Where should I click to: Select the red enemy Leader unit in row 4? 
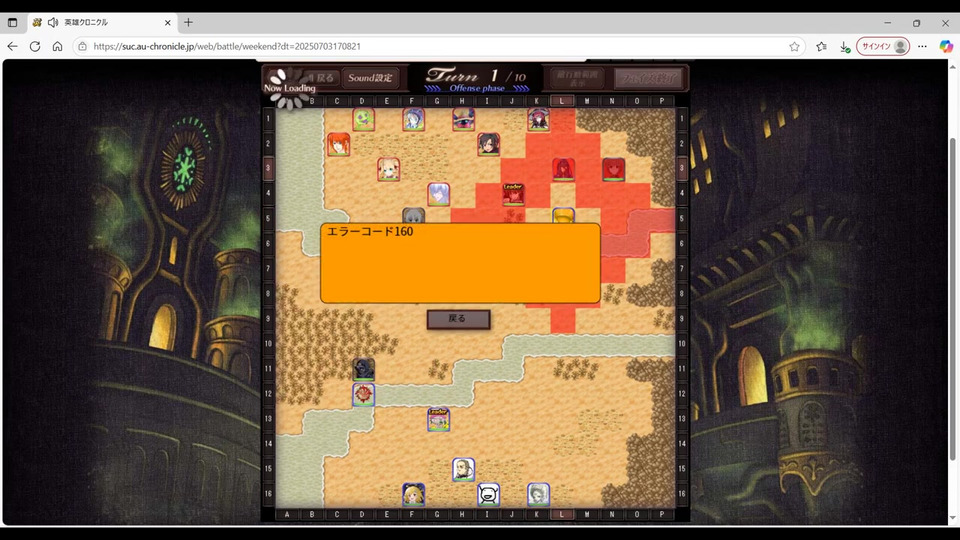point(513,195)
